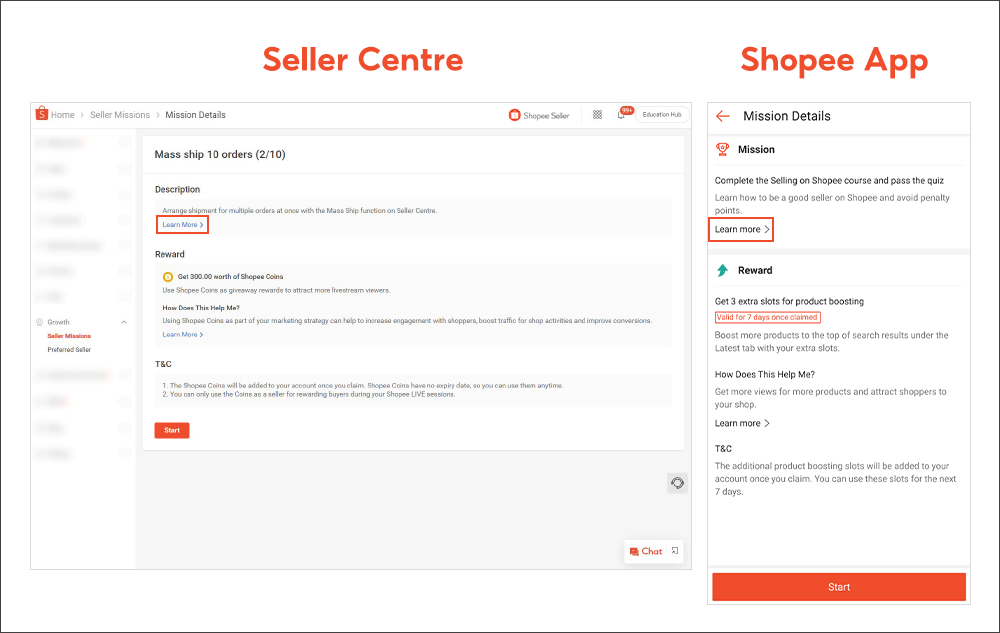This screenshot has height=633, width=1000.
Task: Expand the app's Learn more under Mission
Action: click(x=740, y=229)
